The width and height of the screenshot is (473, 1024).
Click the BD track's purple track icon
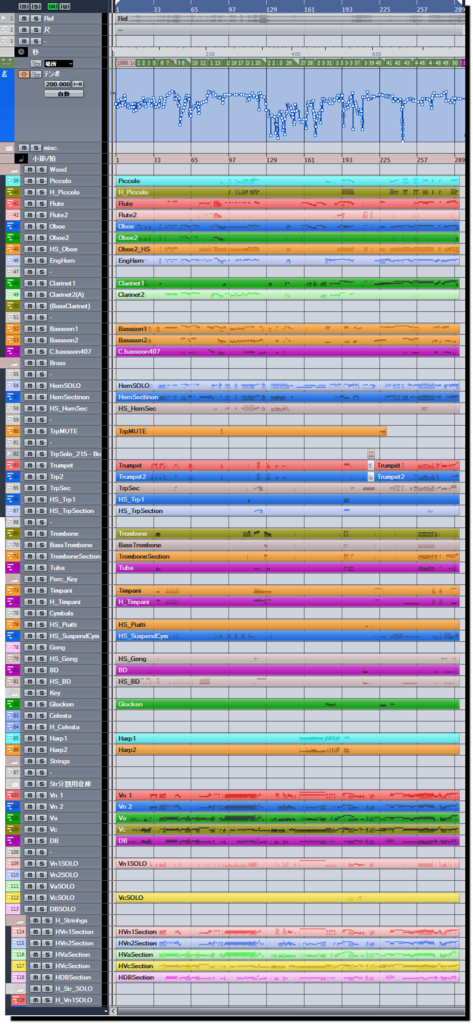pyautogui.click(x=12, y=670)
